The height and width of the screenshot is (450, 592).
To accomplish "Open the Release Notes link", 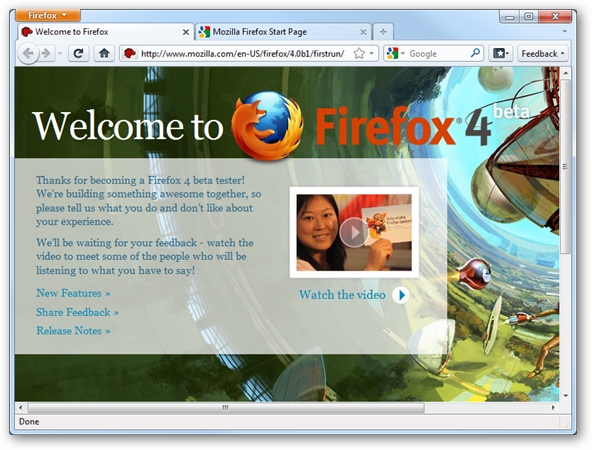I will [x=73, y=331].
